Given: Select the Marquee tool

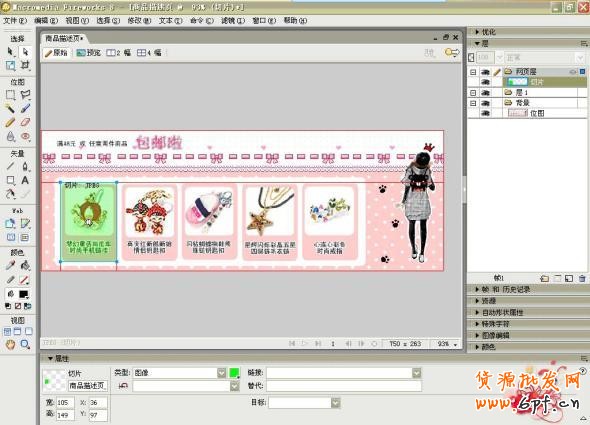Looking at the screenshot, I should point(10,95).
